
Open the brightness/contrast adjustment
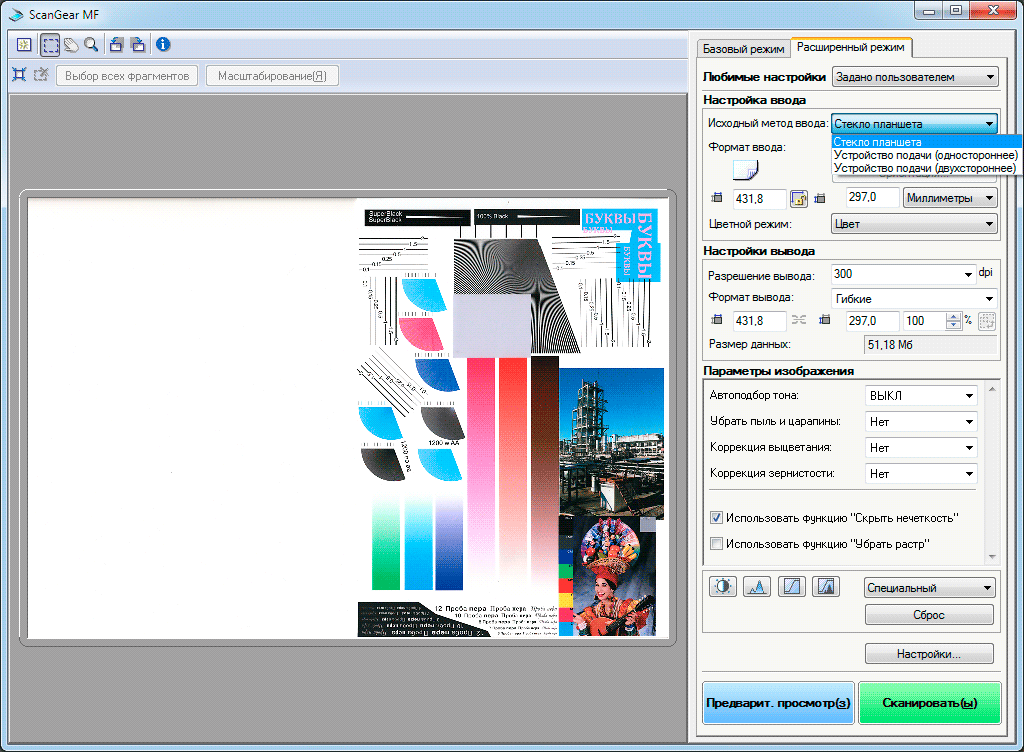[x=722, y=587]
